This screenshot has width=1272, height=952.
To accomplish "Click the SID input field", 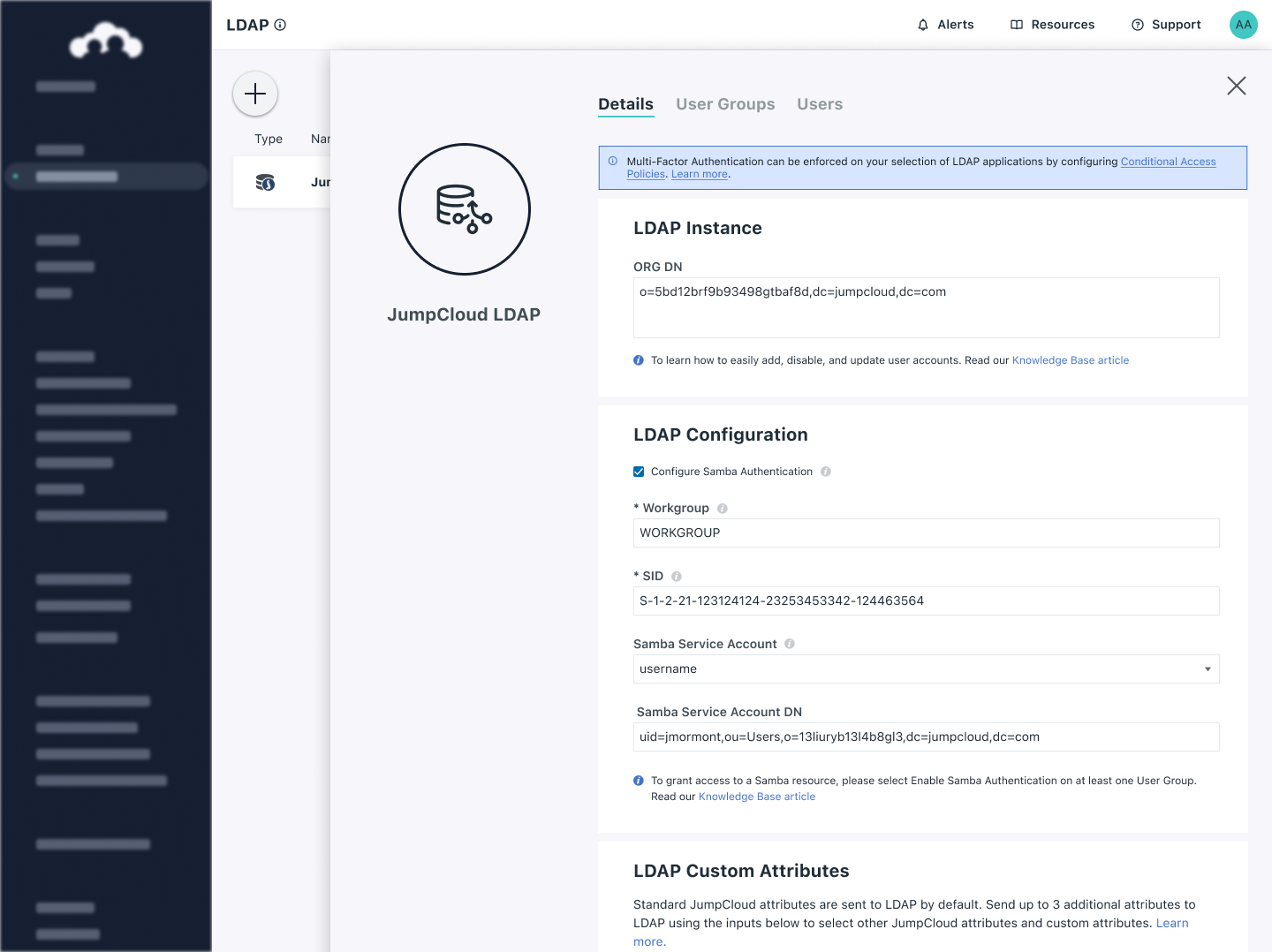I will (926, 601).
